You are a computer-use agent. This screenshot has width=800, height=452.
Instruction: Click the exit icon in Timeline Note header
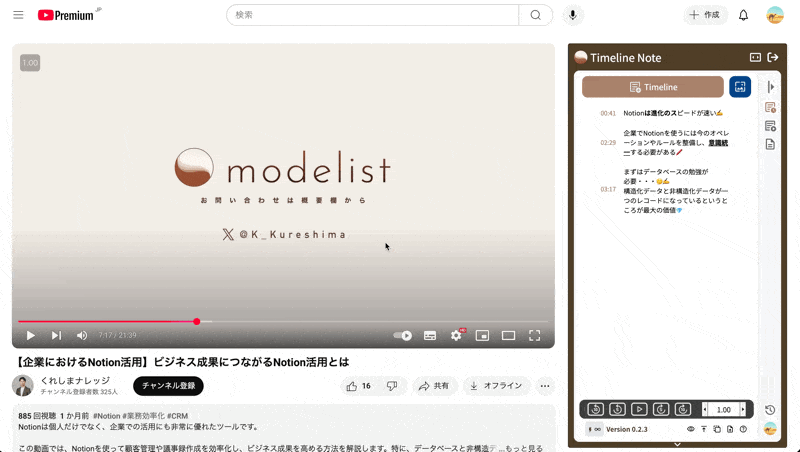[773, 57]
